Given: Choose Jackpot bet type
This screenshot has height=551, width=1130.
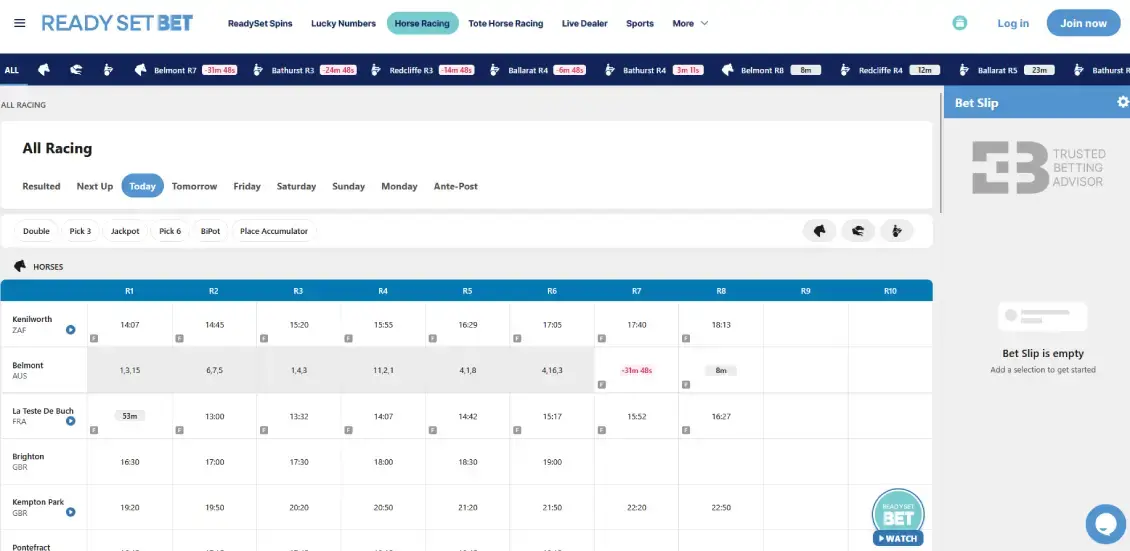Looking at the screenshot, I should [x=125, y=231].
